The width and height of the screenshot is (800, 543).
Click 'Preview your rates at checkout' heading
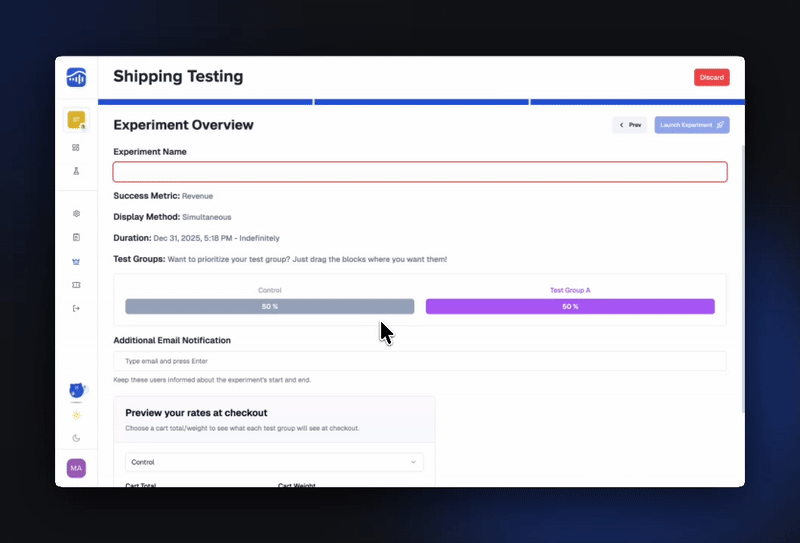tap(196, 413)
